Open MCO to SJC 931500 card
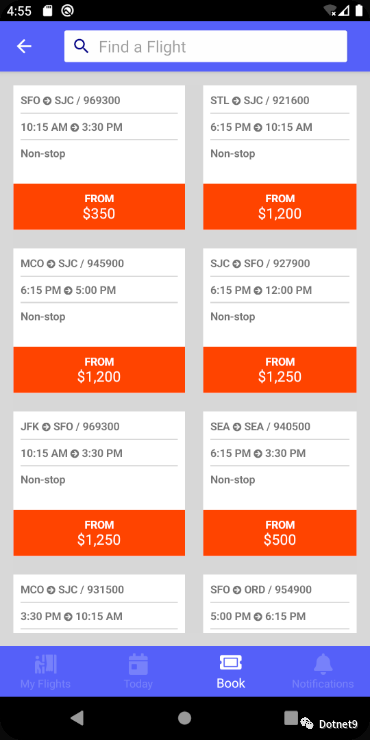The image size is (370, 740). 99,604
